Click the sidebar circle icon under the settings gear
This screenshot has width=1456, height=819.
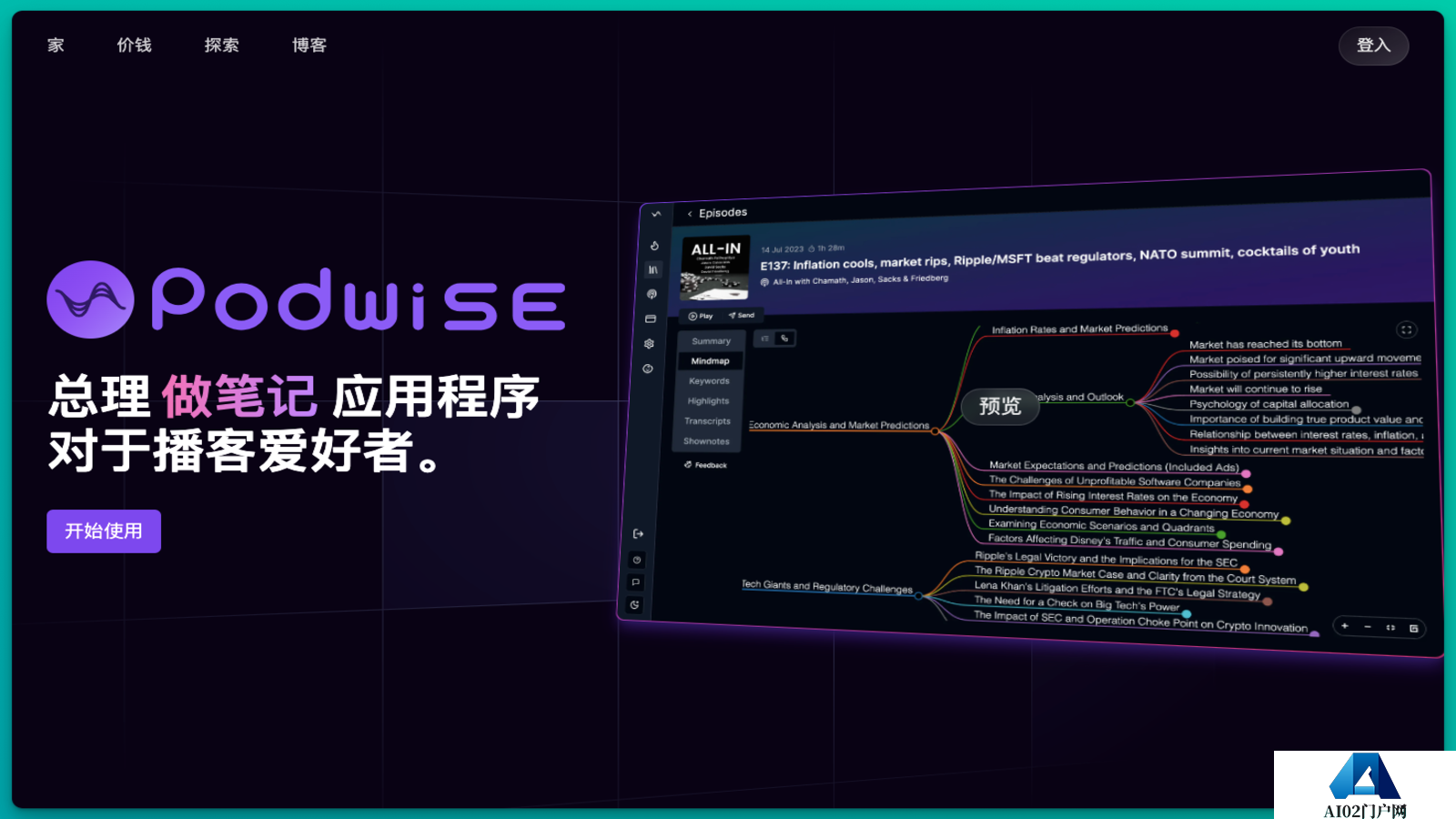click(648, 369)
